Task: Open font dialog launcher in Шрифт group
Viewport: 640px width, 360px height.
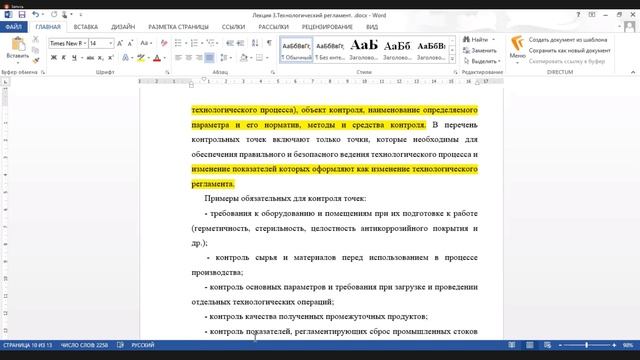Action: click(167, 72)
